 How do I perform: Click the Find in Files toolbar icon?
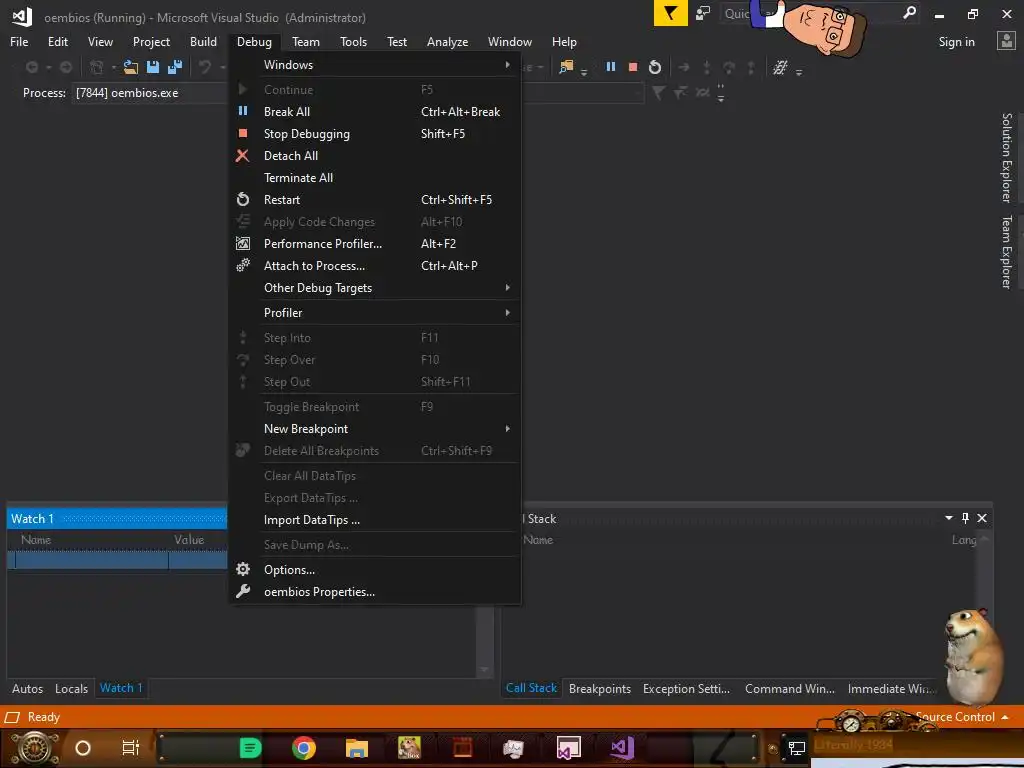(566, 67)
